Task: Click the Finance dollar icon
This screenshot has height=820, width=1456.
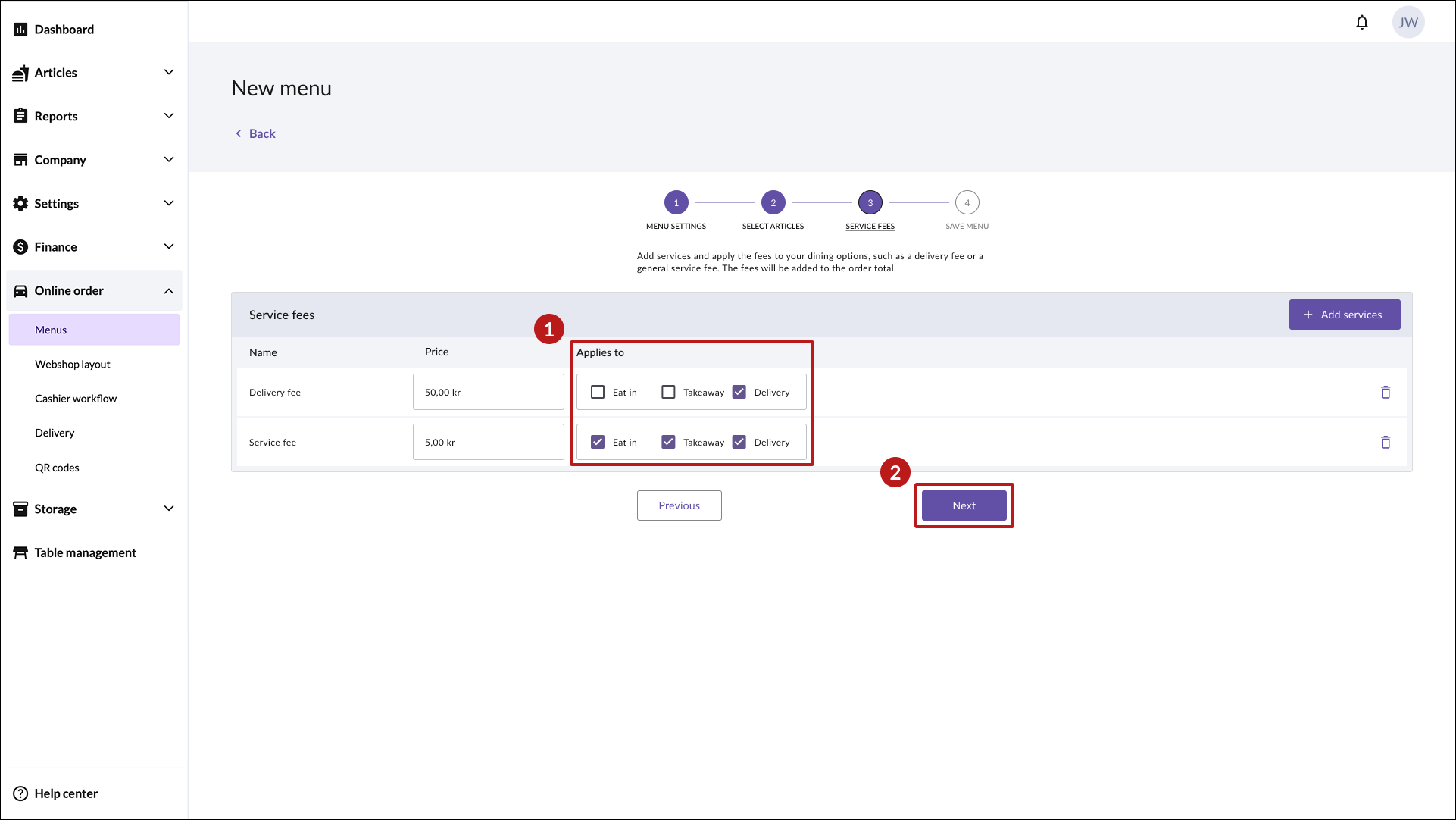Action: (20, 247)
